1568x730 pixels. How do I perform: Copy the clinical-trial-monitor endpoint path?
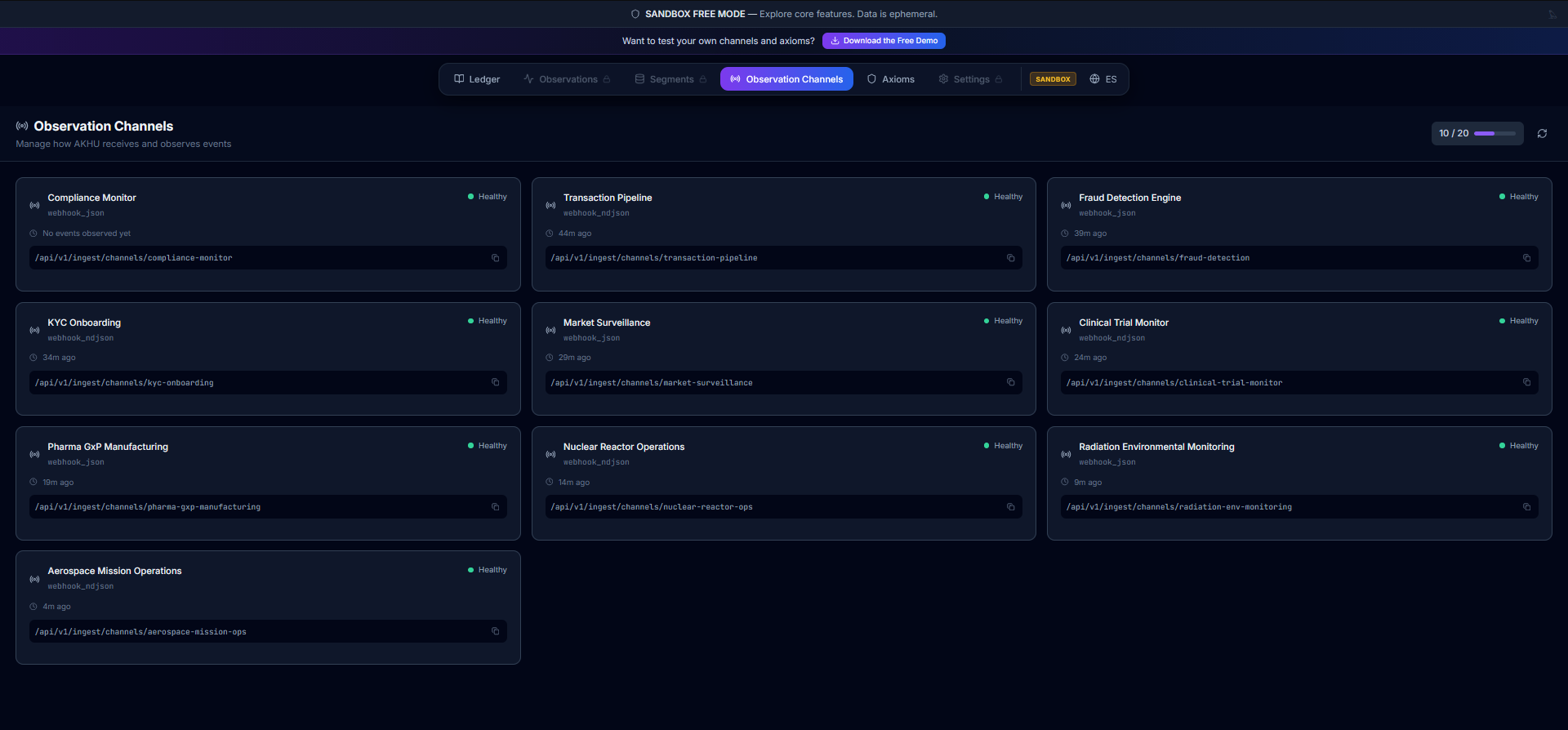coord(1526,382)
